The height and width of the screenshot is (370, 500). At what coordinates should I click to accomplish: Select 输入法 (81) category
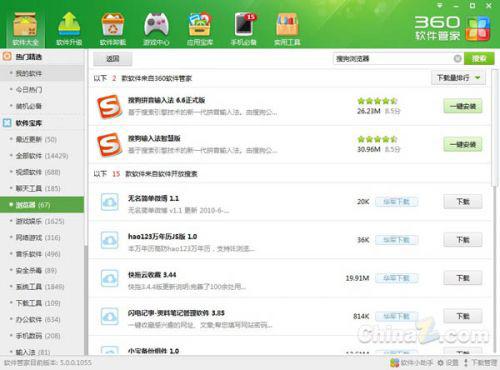(42, 351)
